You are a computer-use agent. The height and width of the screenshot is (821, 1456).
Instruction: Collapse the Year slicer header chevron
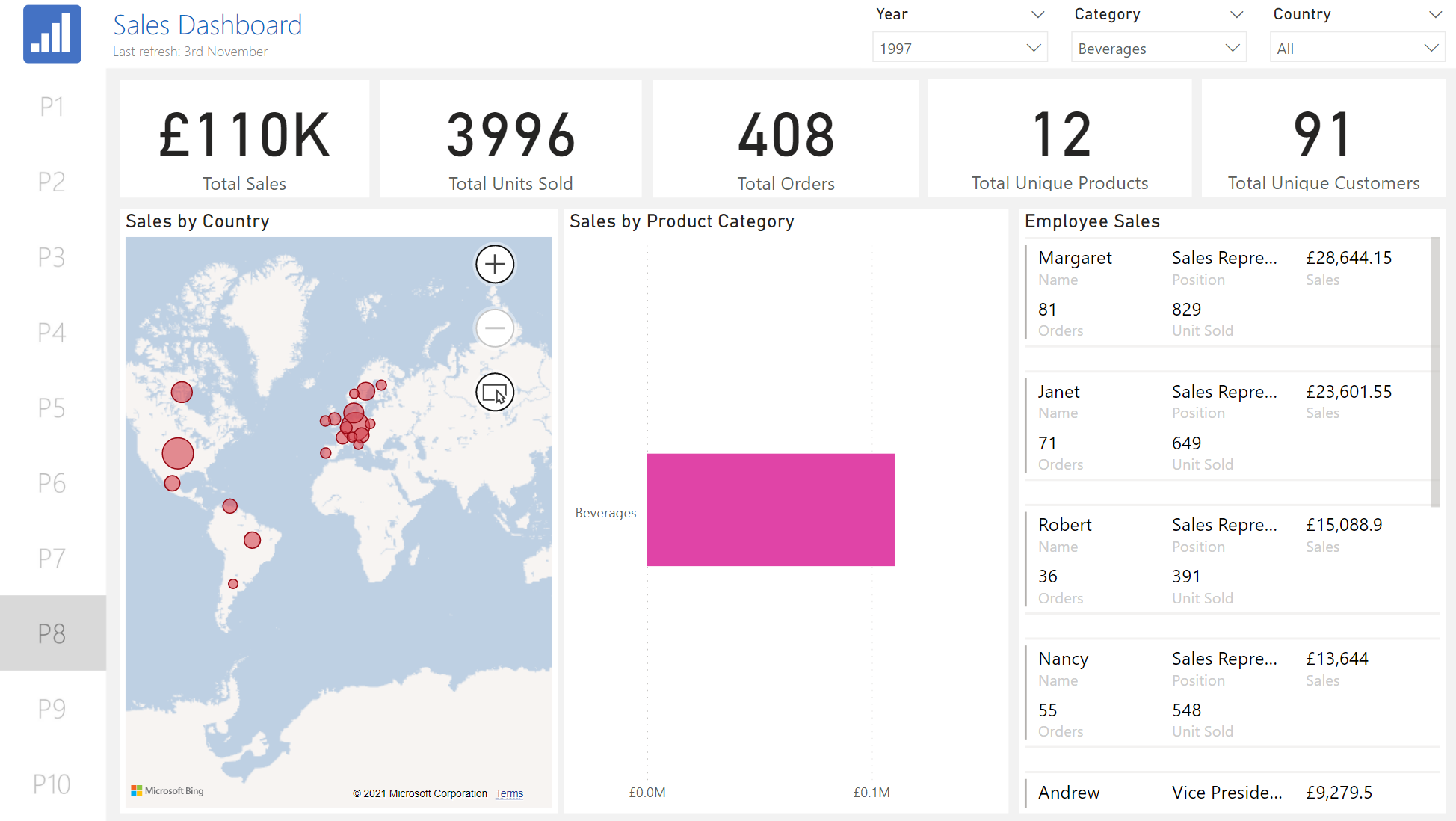click(1037, 15)
